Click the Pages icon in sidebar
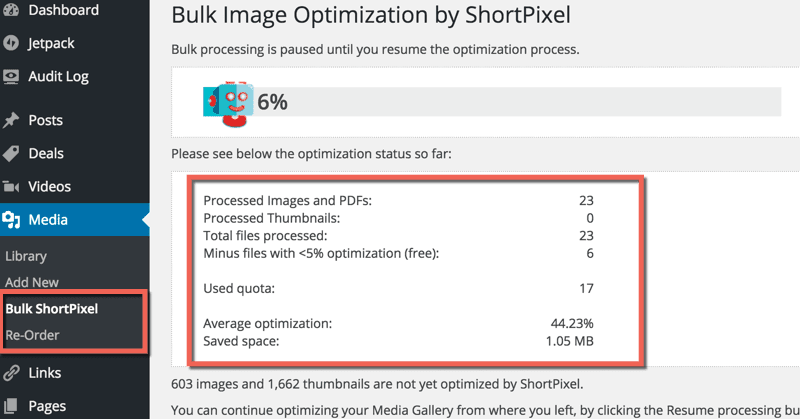Viewport: 800px width, 419px height. pos(11,406)
